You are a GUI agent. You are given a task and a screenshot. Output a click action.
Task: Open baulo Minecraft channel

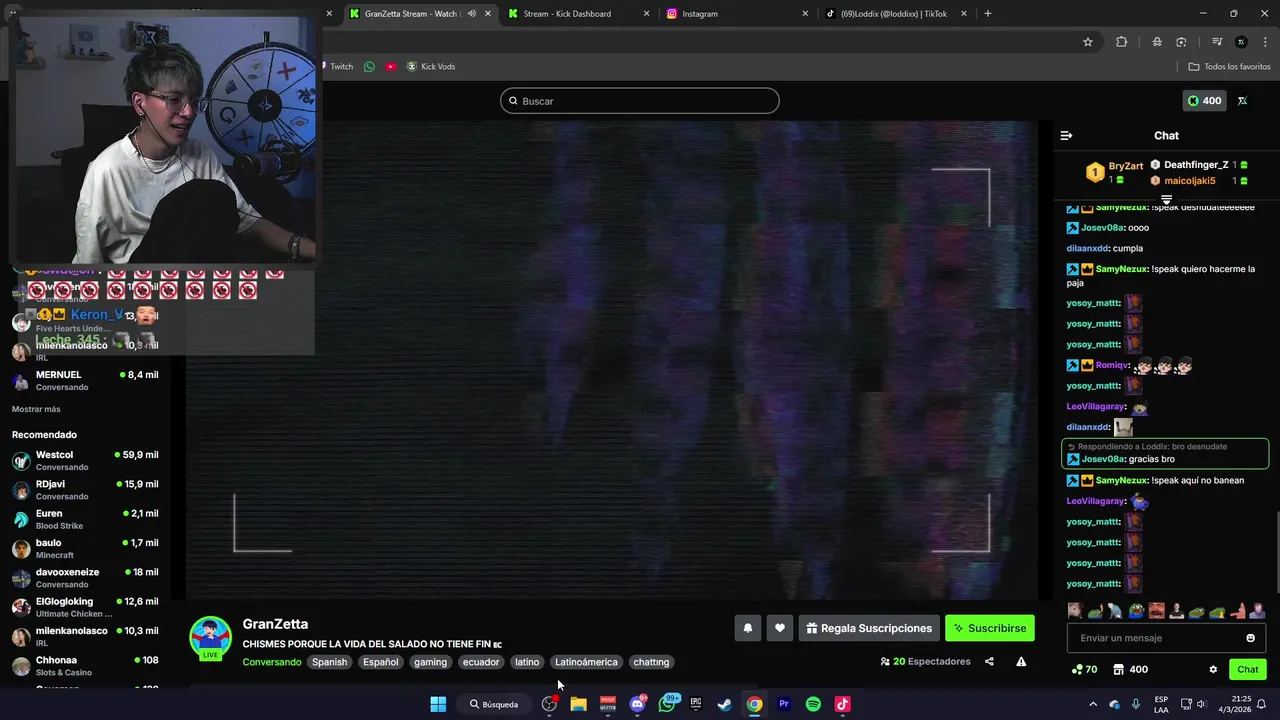(85, 549)
